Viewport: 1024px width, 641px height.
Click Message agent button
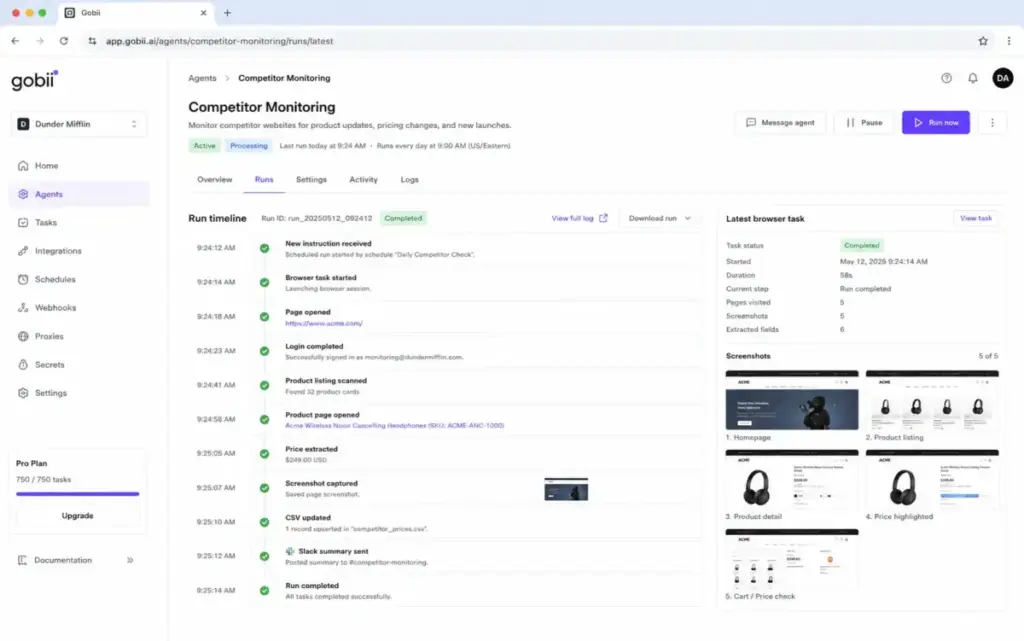780,123
